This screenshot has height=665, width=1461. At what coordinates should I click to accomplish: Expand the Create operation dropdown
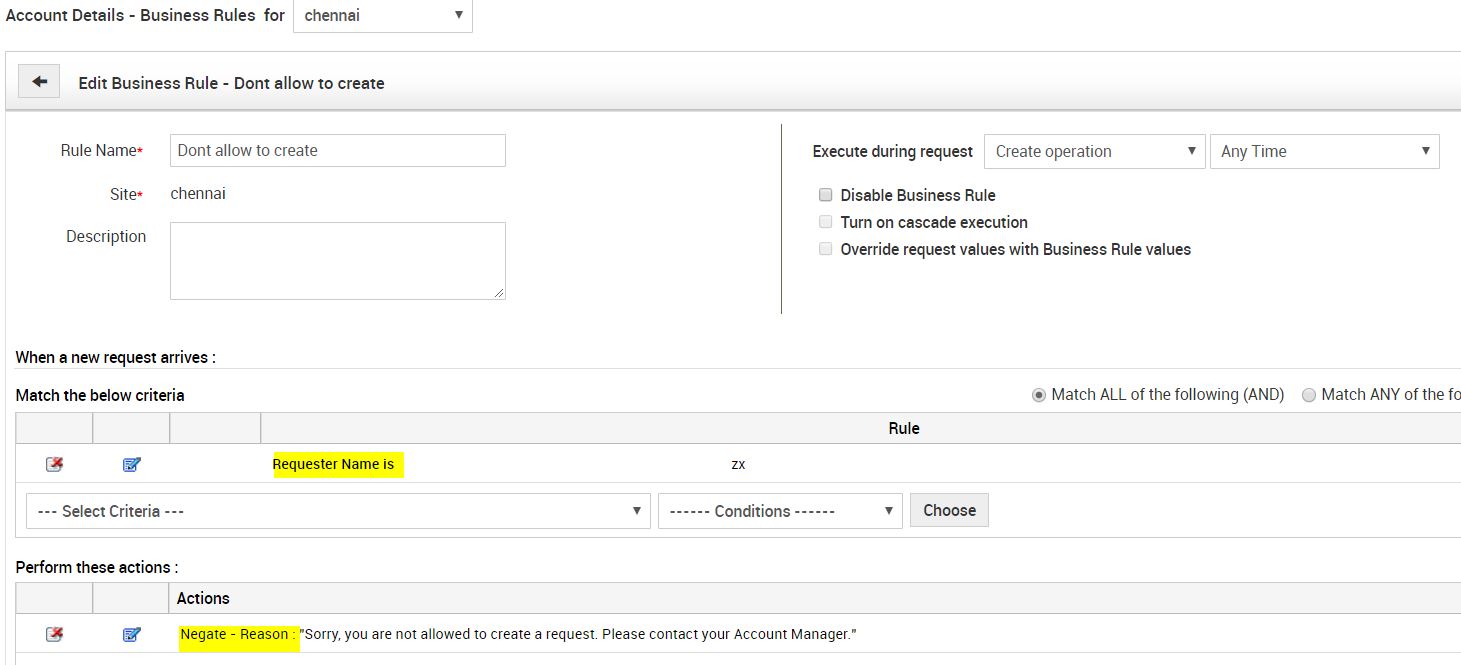[1094, 152]
